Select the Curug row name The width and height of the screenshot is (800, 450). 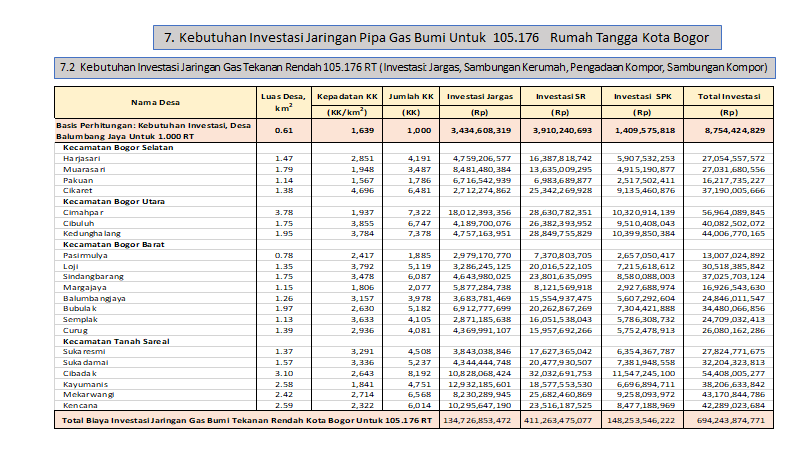[x=75, y=331]
